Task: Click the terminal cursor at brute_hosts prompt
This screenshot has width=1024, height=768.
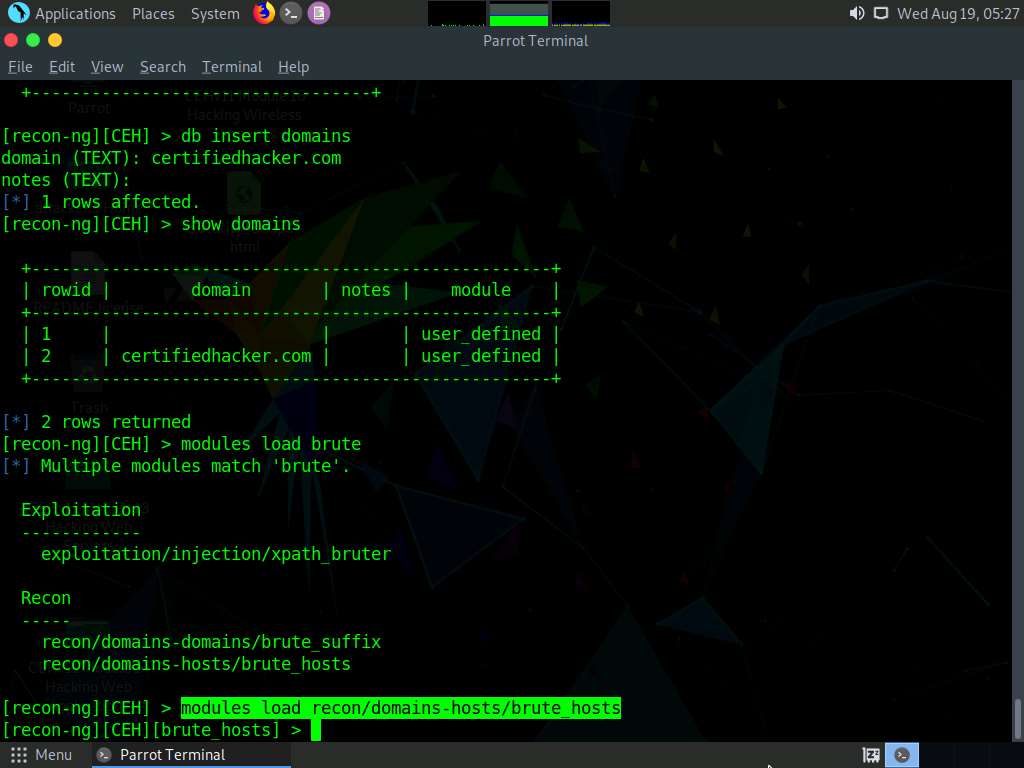Action: pos(316,730)
